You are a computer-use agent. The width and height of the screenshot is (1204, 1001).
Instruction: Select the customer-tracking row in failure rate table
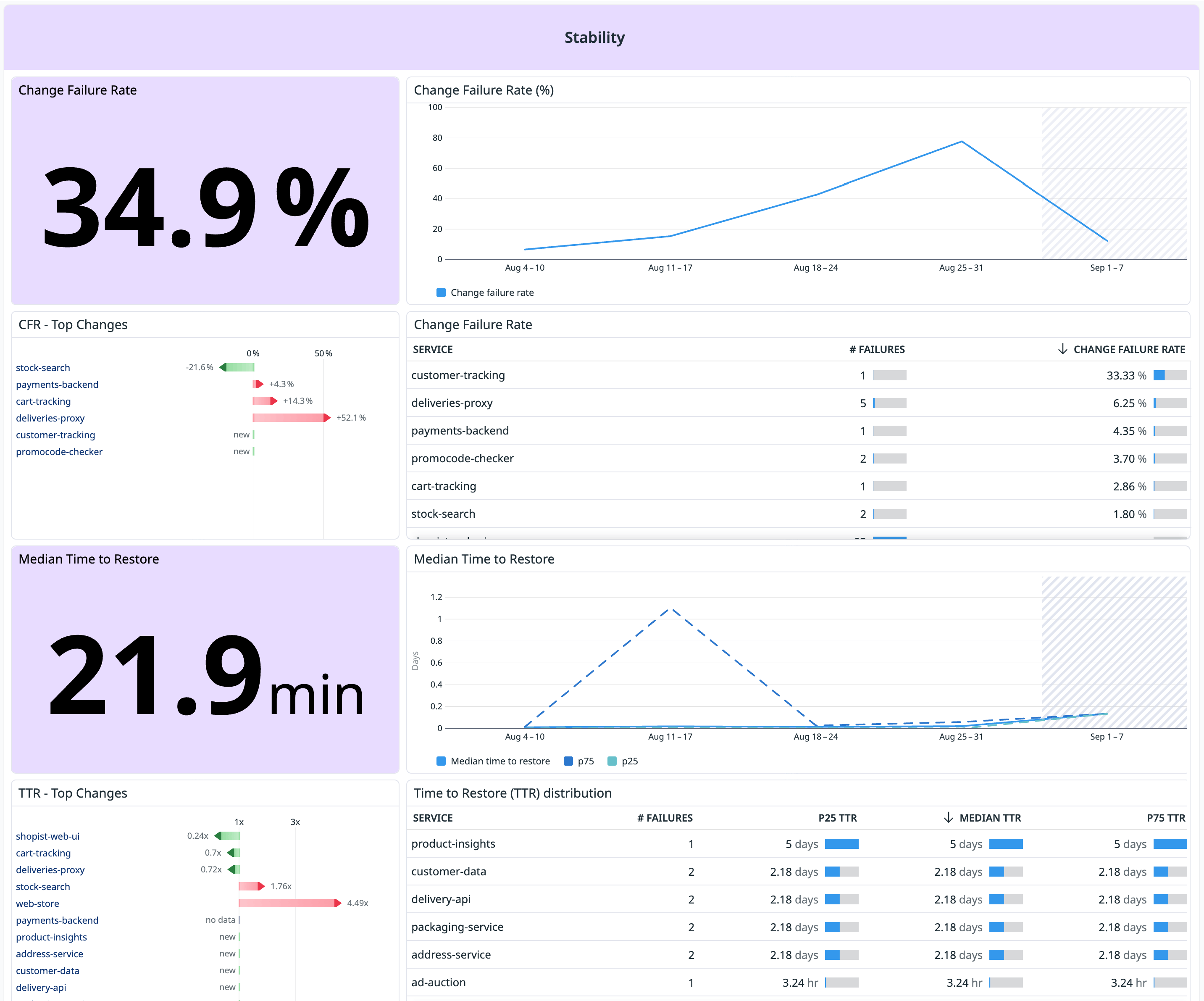point(458,375)
